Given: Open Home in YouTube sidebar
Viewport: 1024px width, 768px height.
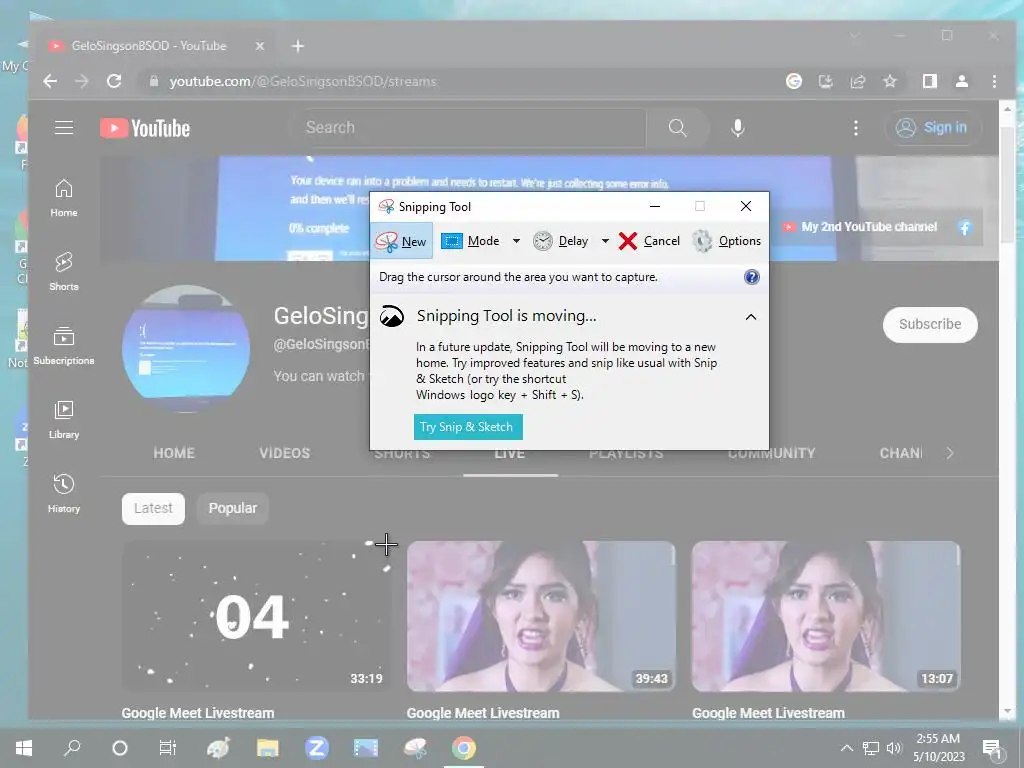Looking at the screenshot, I should 64,198.
